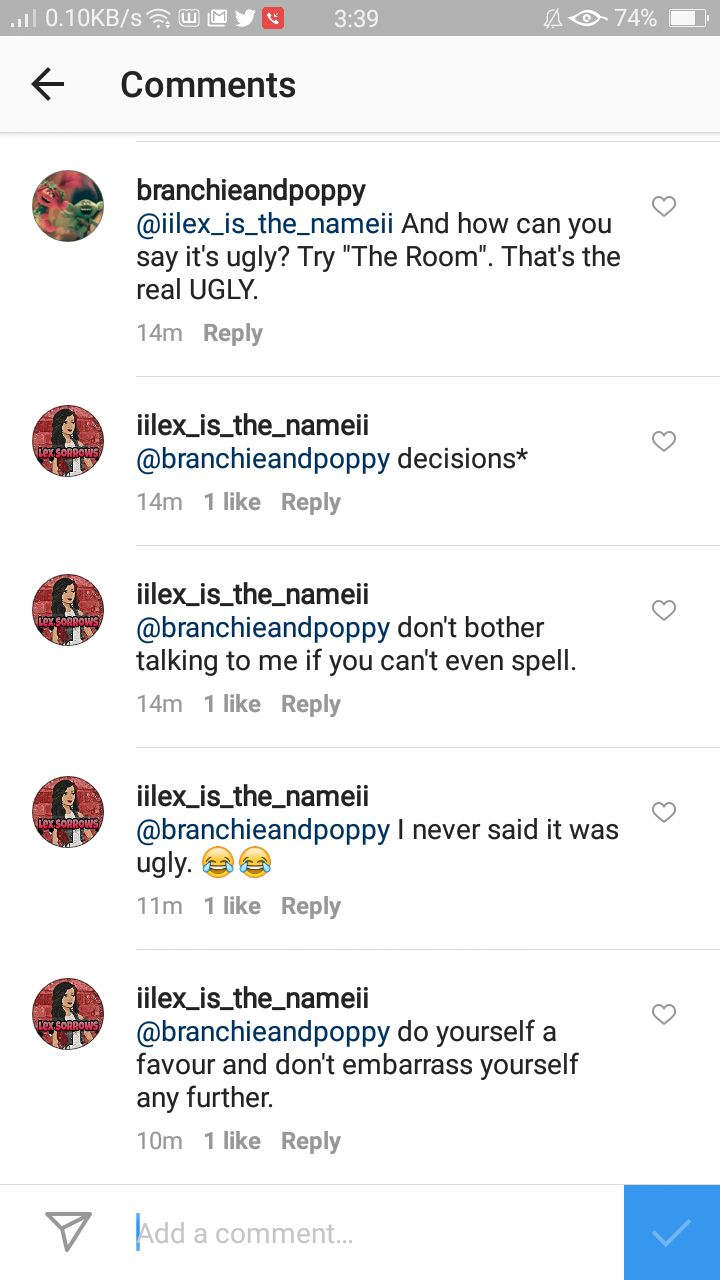
Task: Like the "I never said it was ugly" comment
Action: pos(664,812)
